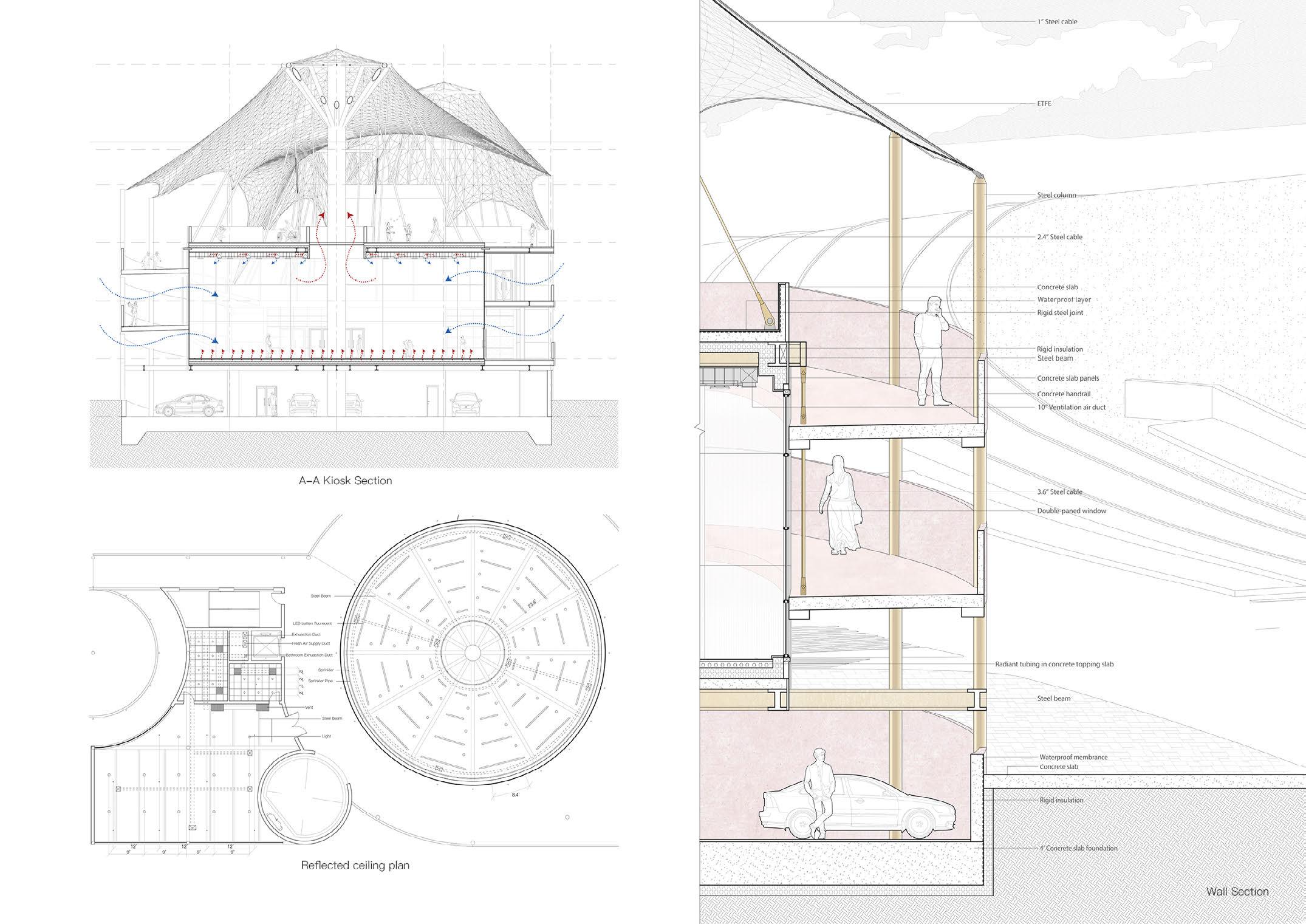Click the Waterproof membrane annotation

tap(1073, 758)
